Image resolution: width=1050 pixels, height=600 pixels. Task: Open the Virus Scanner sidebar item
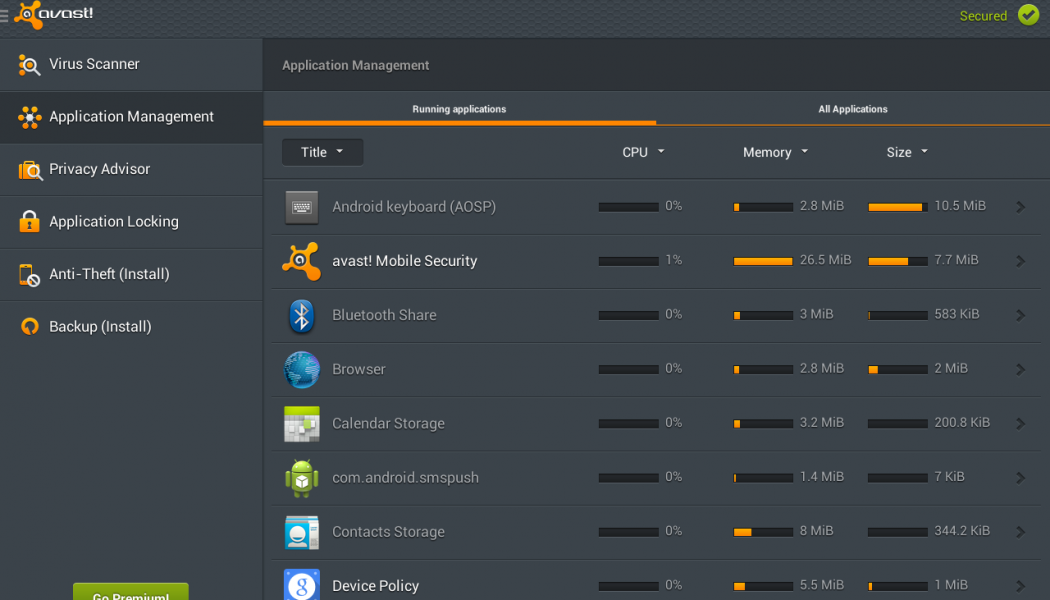click(94, 64)
